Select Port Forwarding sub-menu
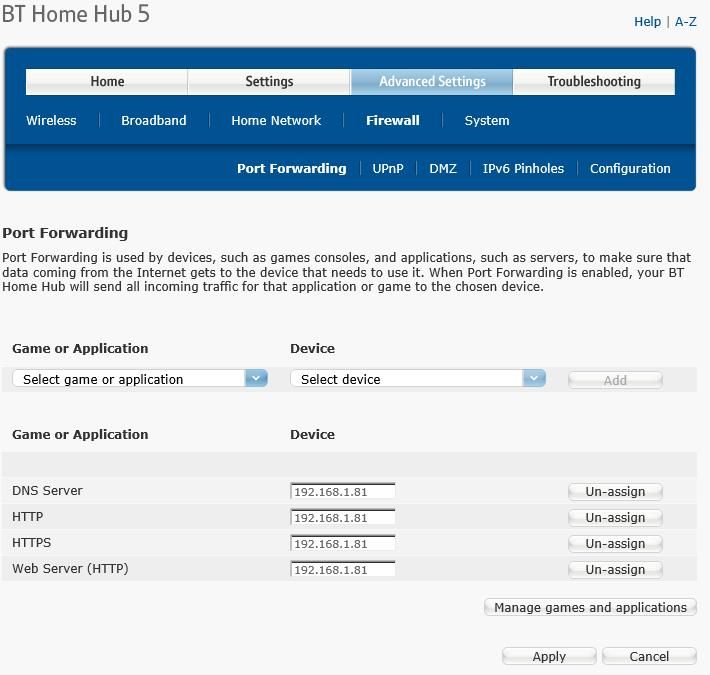This screenshot has height=675, width=710. 292,168
